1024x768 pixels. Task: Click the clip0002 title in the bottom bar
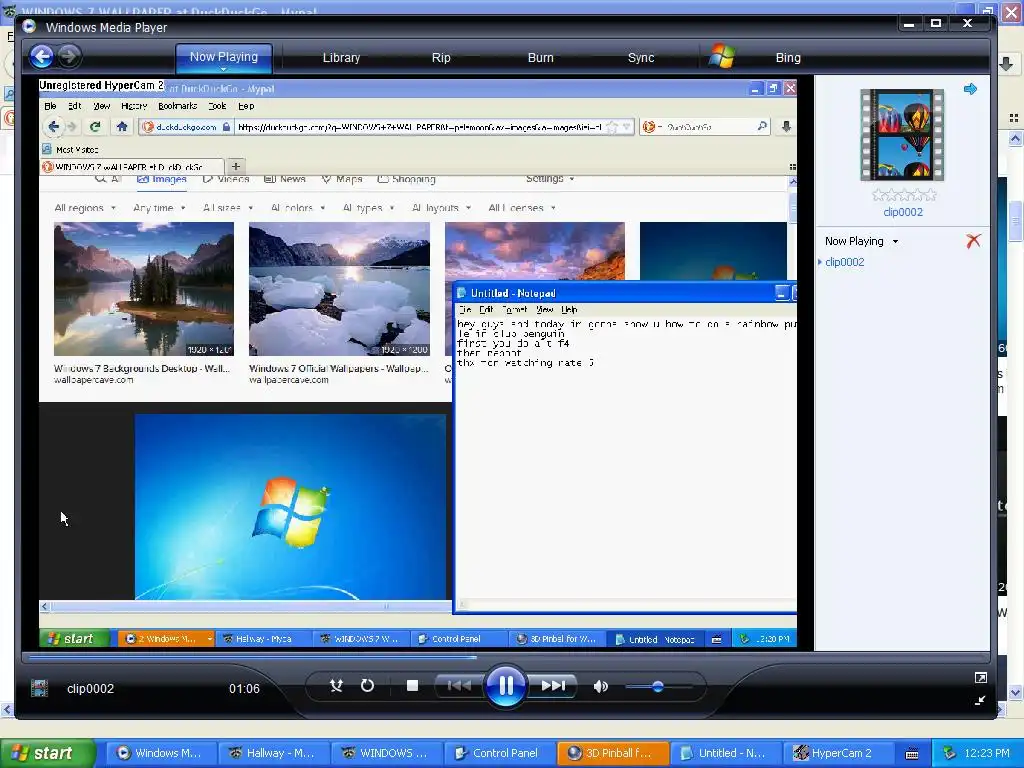click(90, 688)
